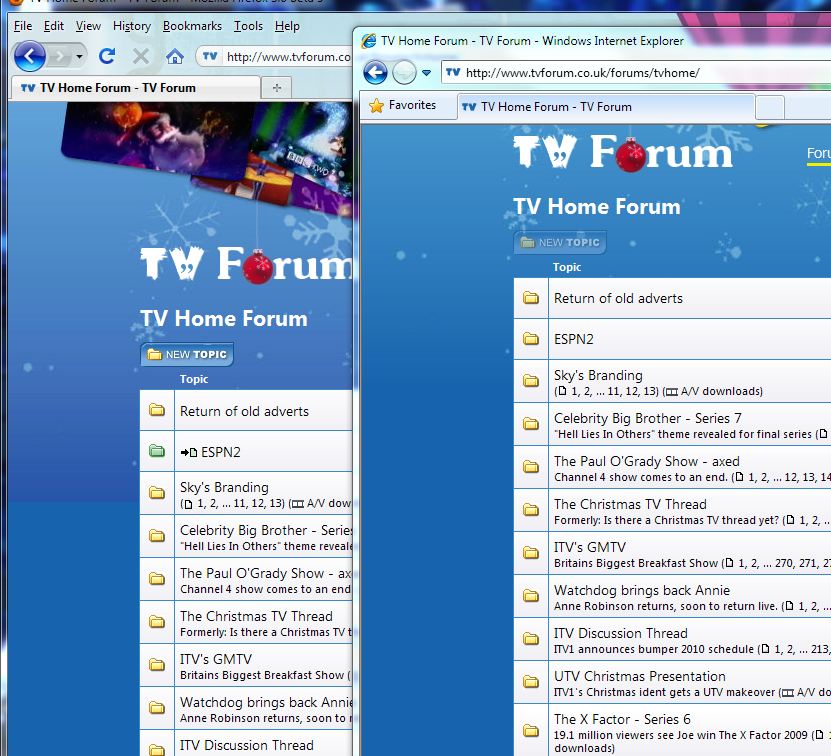Image resolution: width=831 pixels, height=756 pixels.
Task: Open Firefox History menu
Action: (x=132, y=26)
